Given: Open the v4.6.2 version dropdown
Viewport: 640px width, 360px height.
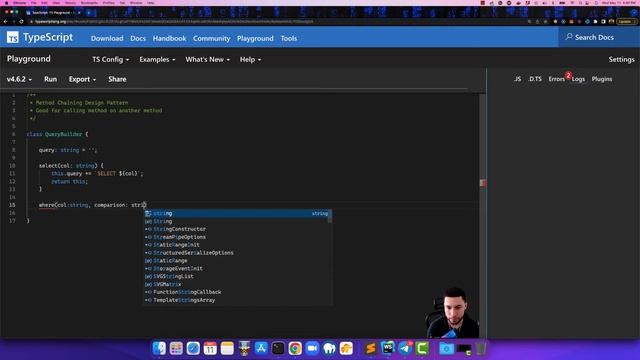Looking at the screenshot, I should tap(19, 79).
